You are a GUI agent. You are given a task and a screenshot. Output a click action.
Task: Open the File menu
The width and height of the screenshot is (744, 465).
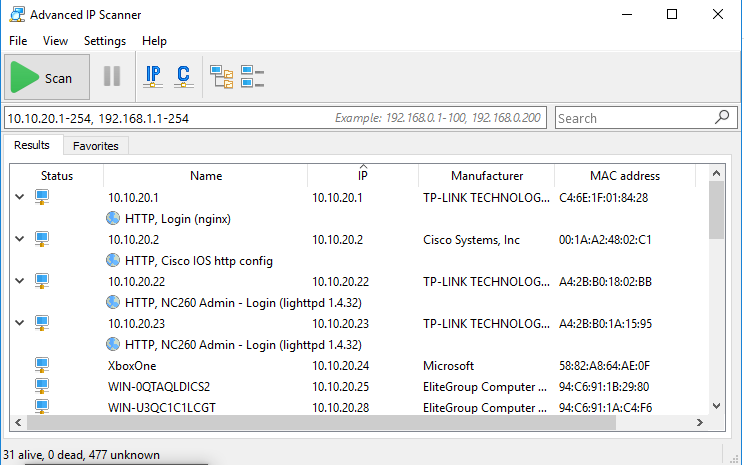pos(18,41)
